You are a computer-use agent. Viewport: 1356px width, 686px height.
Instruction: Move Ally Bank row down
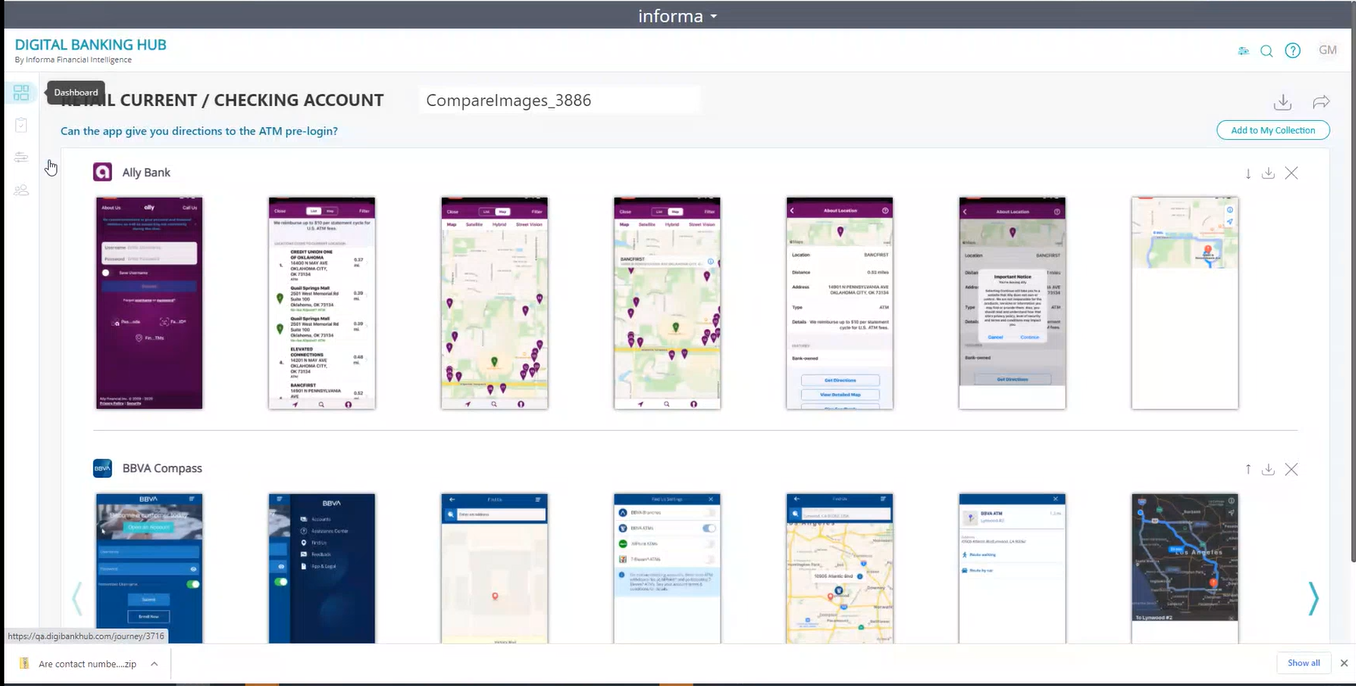(1248, 173)
